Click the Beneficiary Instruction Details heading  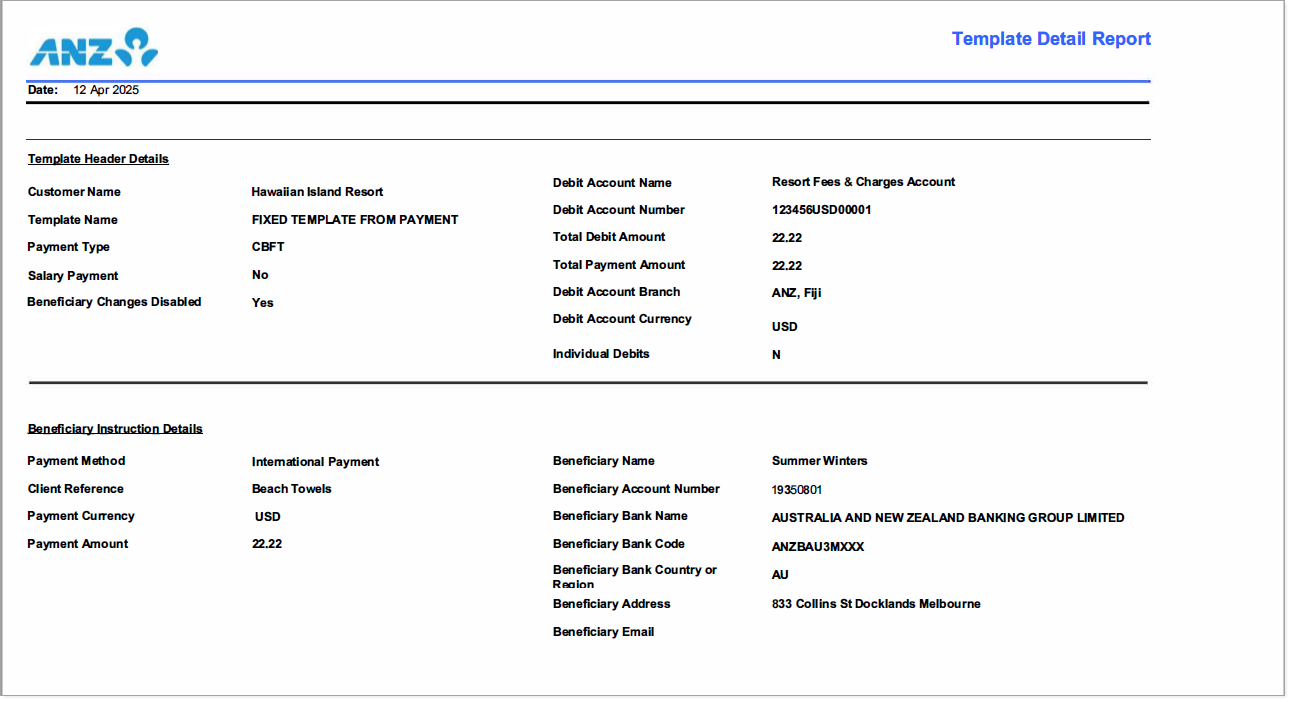(114, 428)
